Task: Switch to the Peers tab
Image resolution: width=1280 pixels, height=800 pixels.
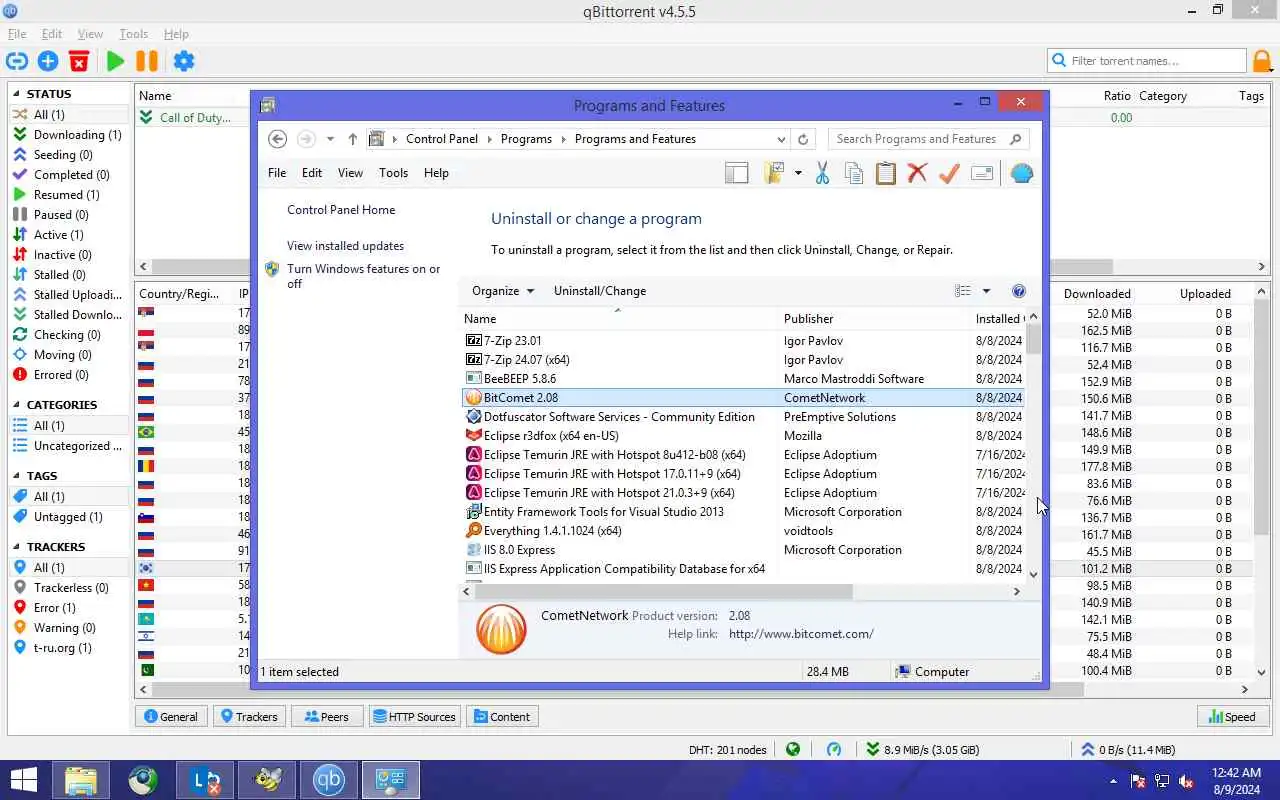Action: (x=327, y=716)
